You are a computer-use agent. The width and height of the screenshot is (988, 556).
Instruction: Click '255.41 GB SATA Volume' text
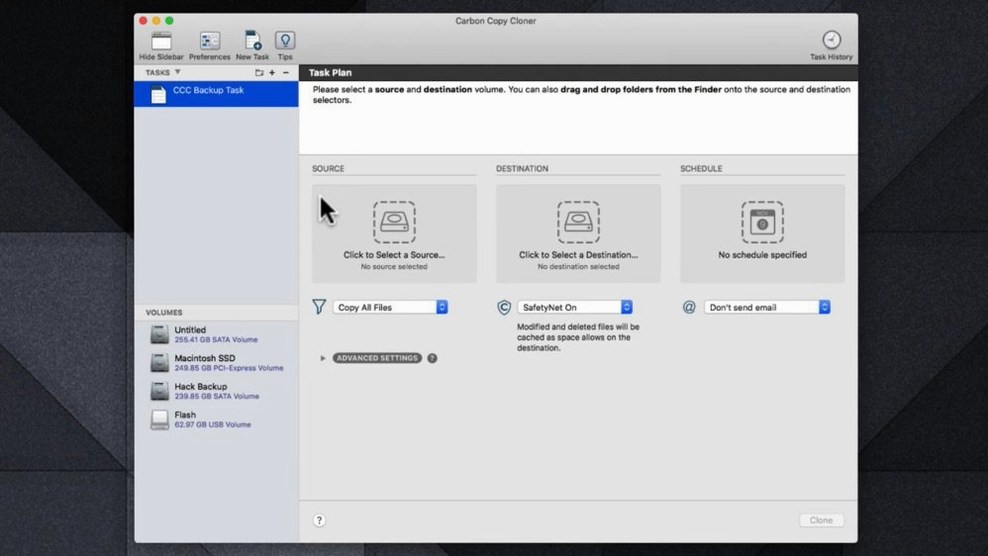pos(216,340)
